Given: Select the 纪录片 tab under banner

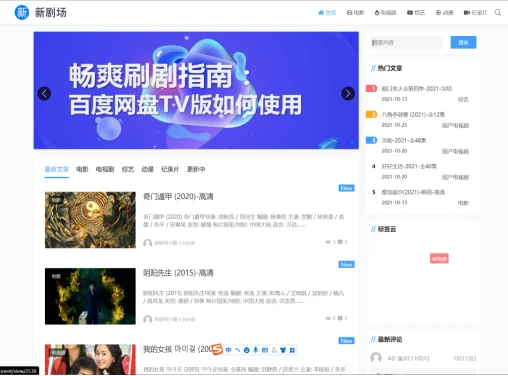Looking at the screenshot, I should click(x=170, y=169).
